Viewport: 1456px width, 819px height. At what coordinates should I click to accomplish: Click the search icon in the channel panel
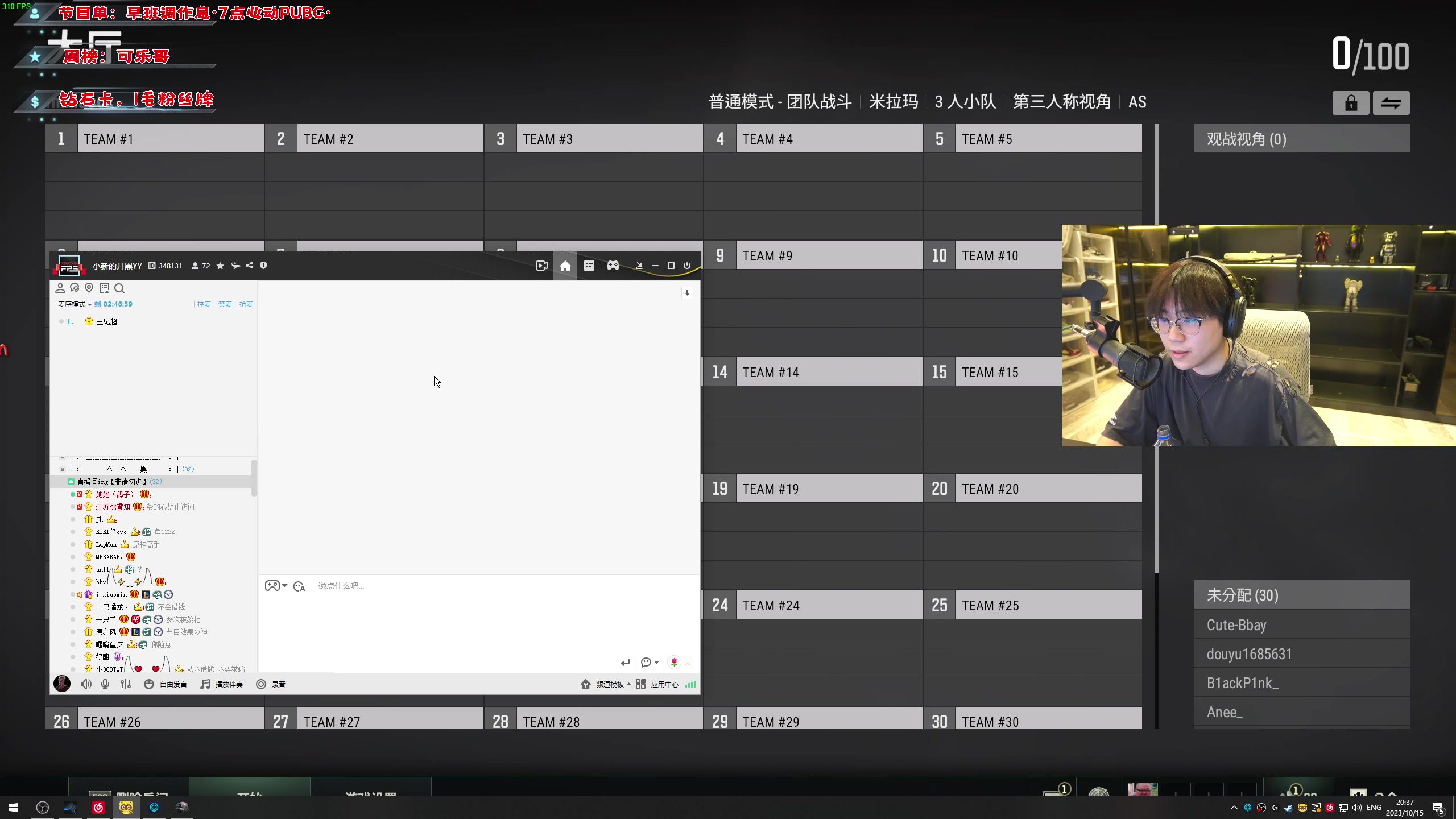(120, 288)
